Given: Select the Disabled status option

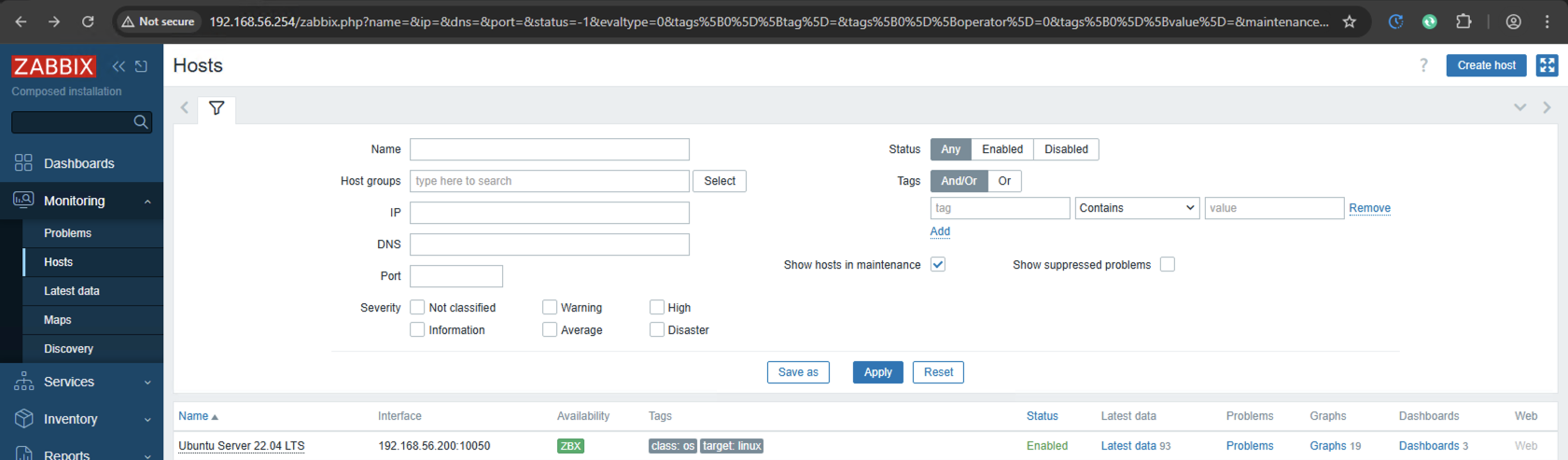Looking at the screenshot, I should [1066, 149].
